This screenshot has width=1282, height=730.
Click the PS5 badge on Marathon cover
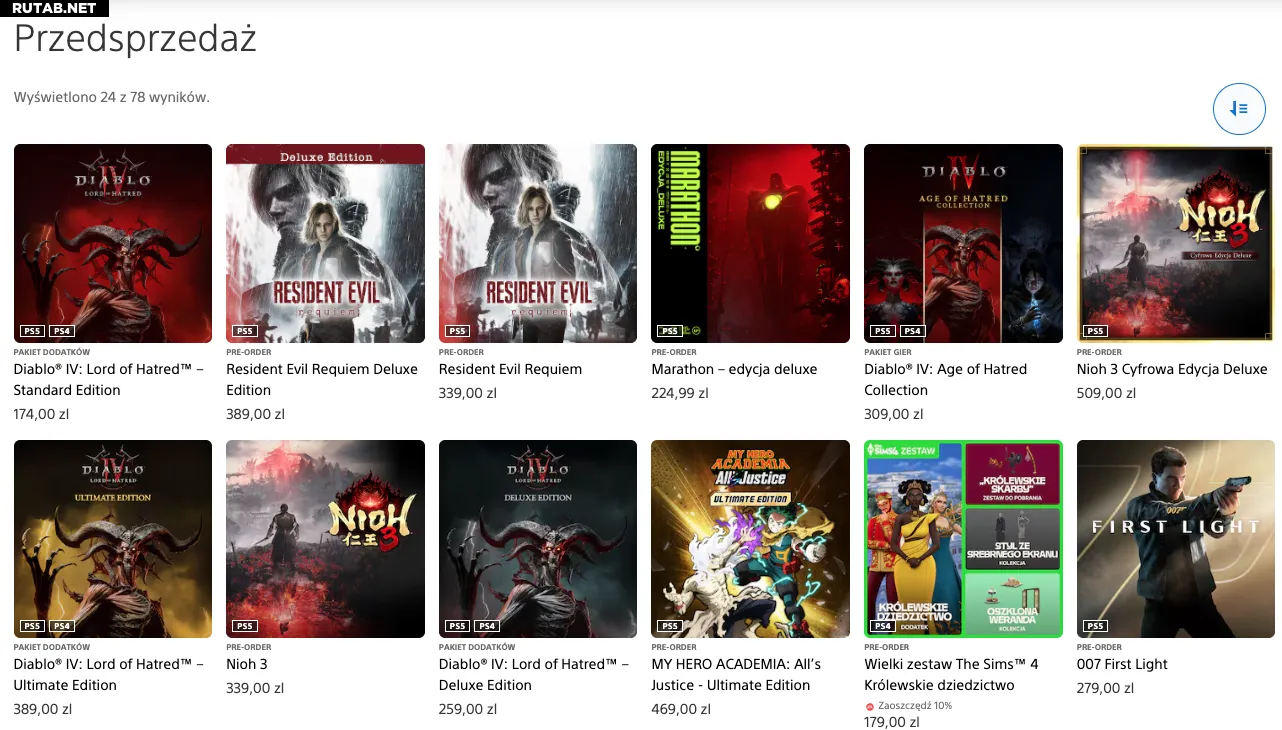[x=669, y=331]
